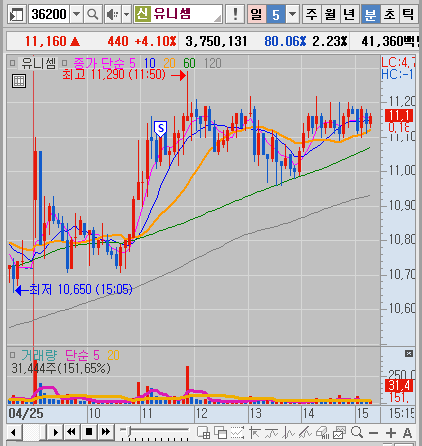The height and width of the screenshot is (446, 422).
Task: Open the grid table icon on chart
Action: (x=19, y=81)
